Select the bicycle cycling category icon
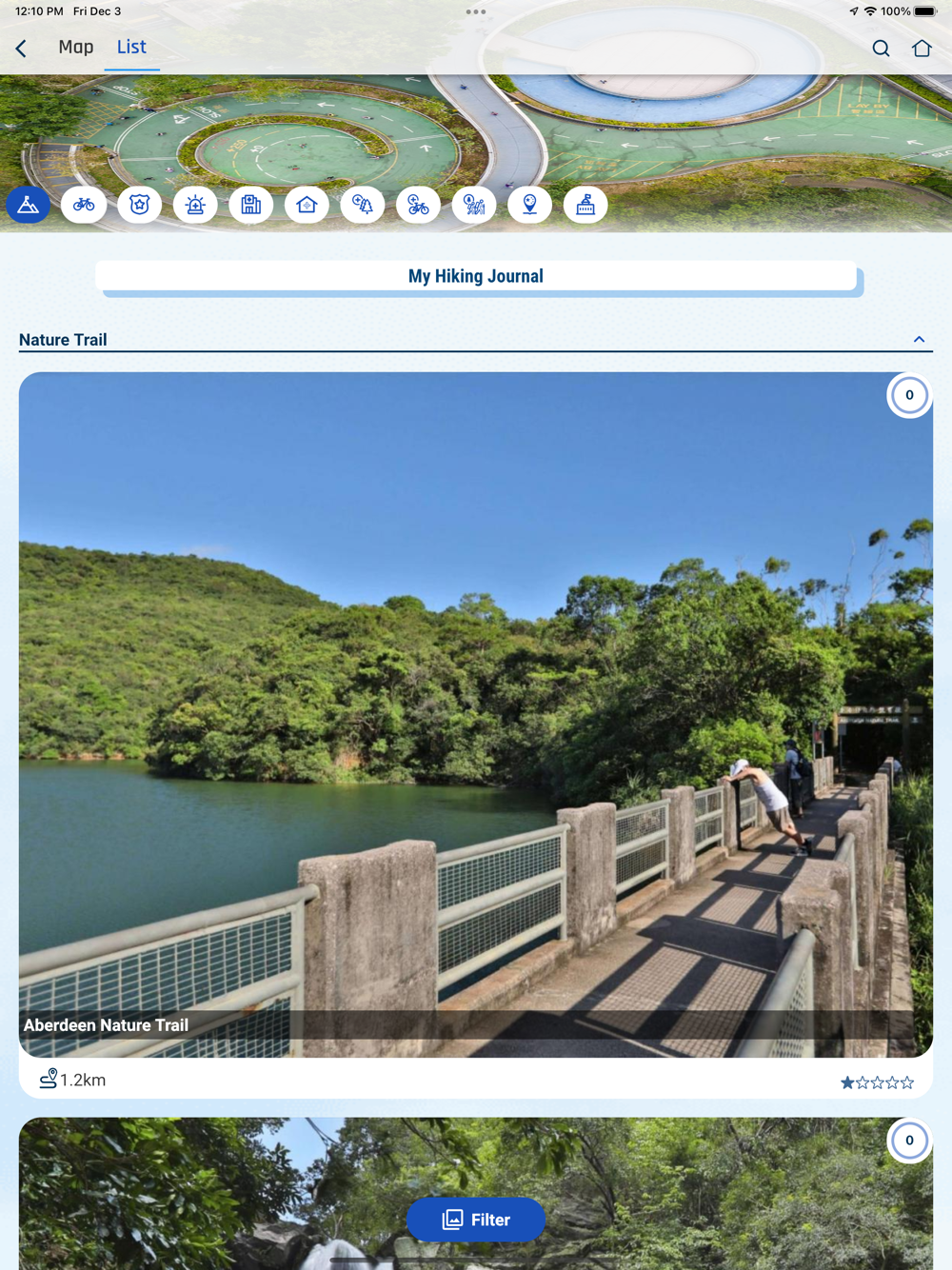Screen dimensions: 952x1270 [x=84, y=205]
